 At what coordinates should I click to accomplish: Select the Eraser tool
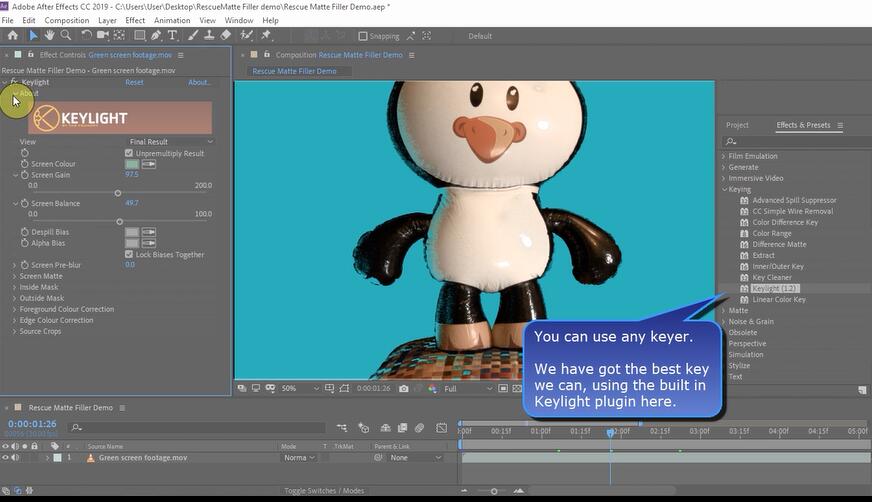coord(225,36)
